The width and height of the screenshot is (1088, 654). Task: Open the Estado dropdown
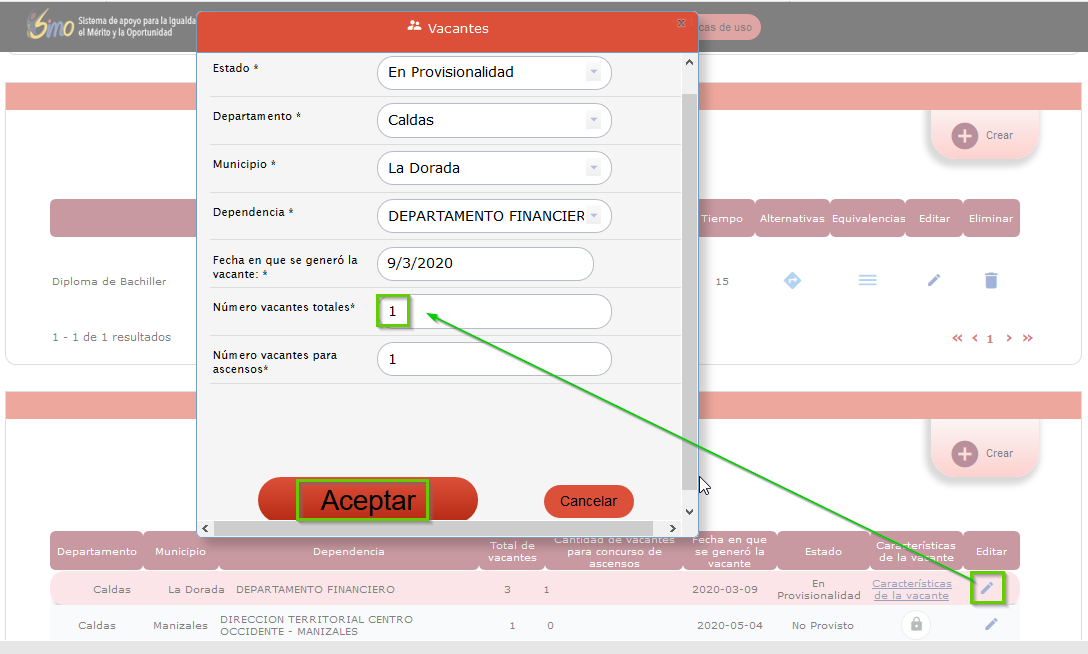pyautogui.click(x=593, y=73)
